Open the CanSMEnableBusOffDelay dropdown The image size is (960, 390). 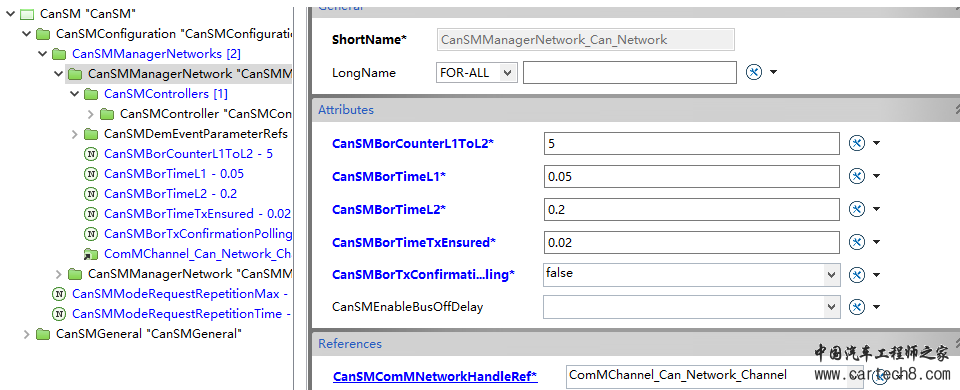[831, 307]
